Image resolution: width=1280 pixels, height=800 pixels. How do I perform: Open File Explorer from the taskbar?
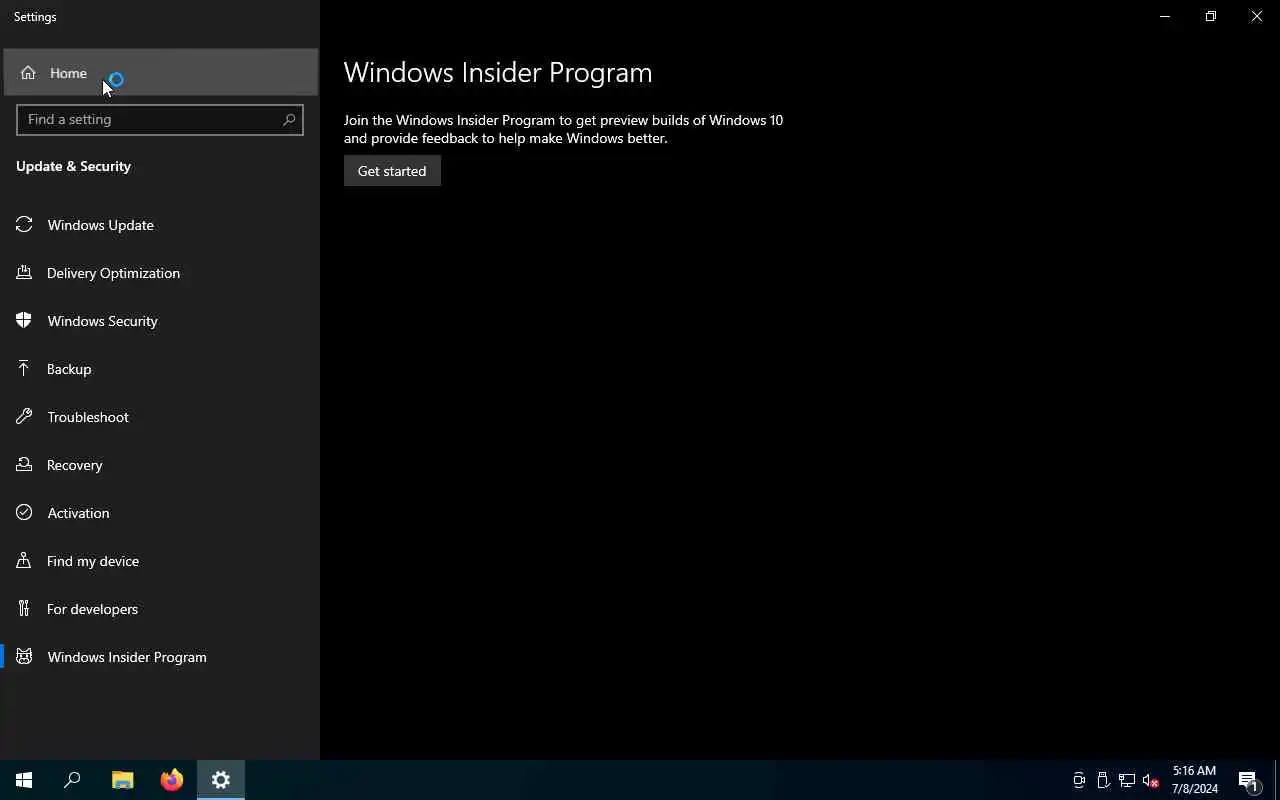[x=123, y=780]
